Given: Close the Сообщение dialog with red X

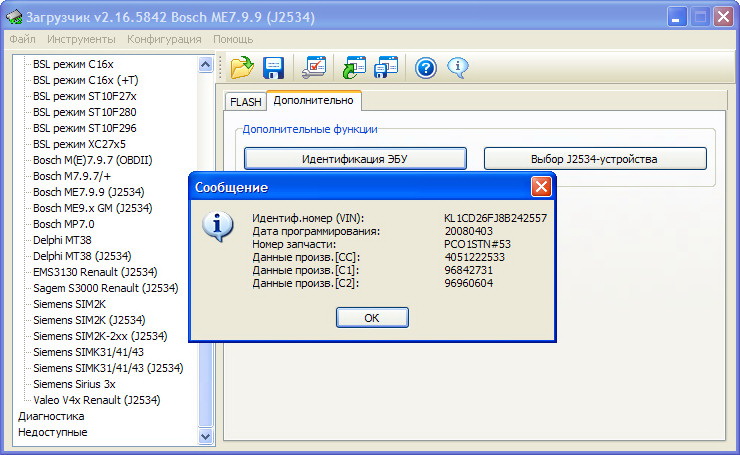Looking at the screenshot, I should [541, 187].
